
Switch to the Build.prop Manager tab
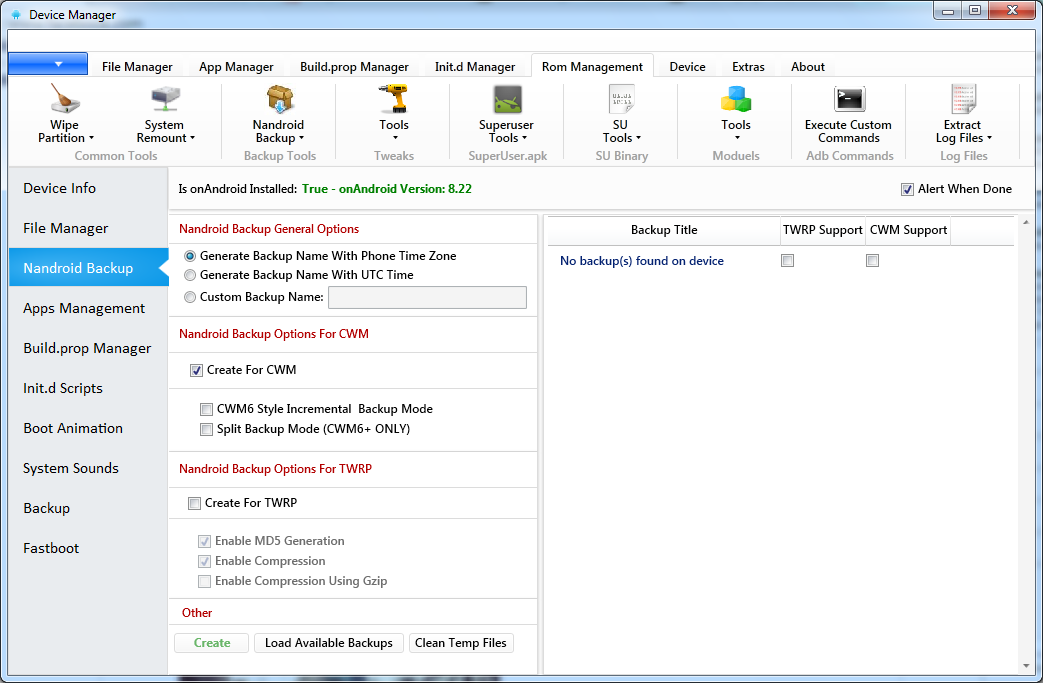354,67
